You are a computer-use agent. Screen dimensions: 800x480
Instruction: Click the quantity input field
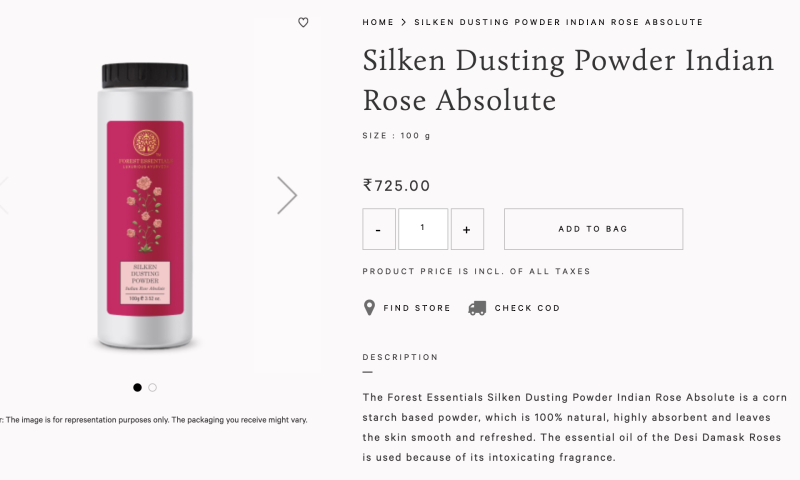(422, 229)
